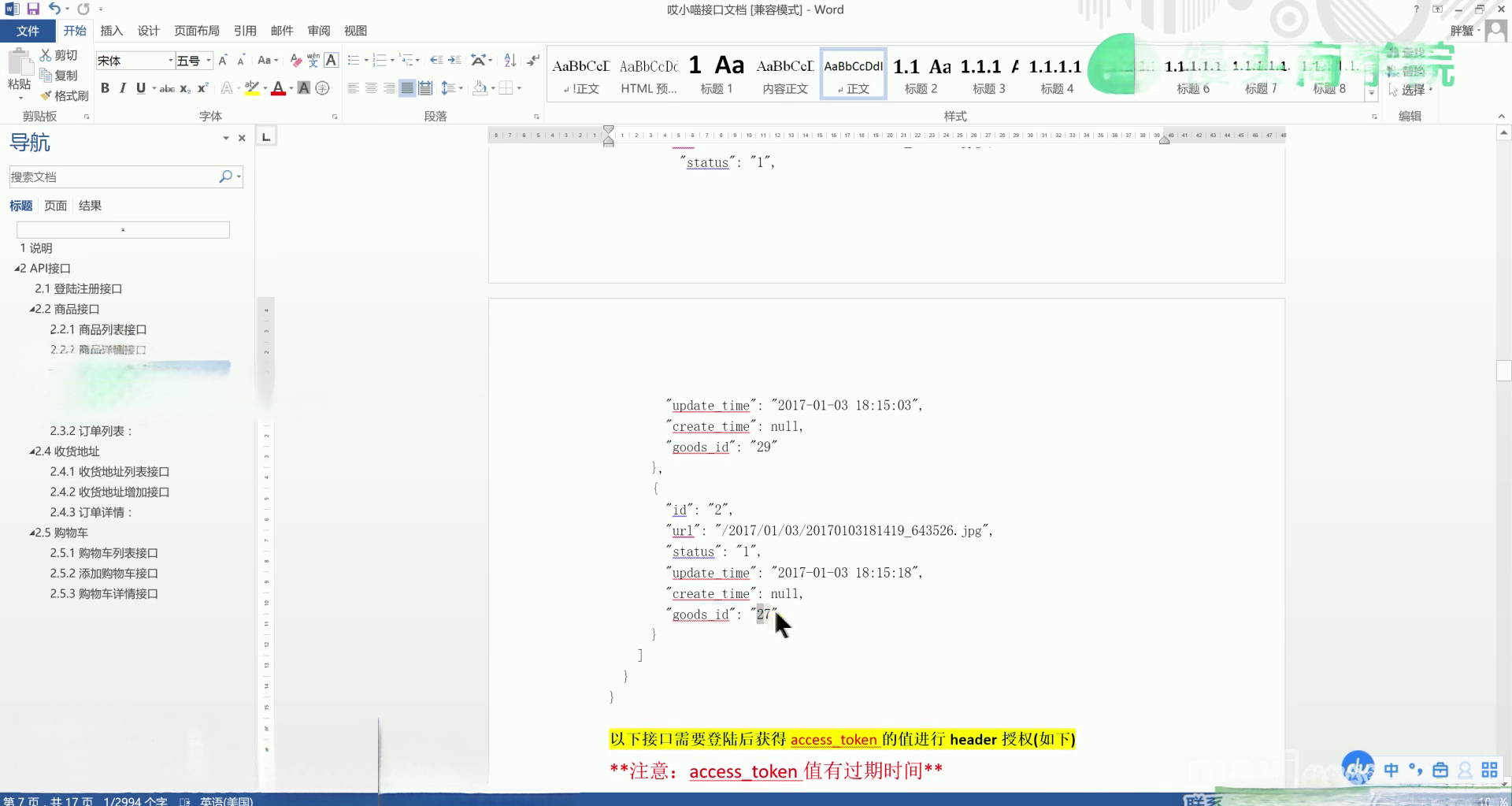The image size is (1512, 806).
Task: Apply the 内容正文 style
Action: (785, 74)
